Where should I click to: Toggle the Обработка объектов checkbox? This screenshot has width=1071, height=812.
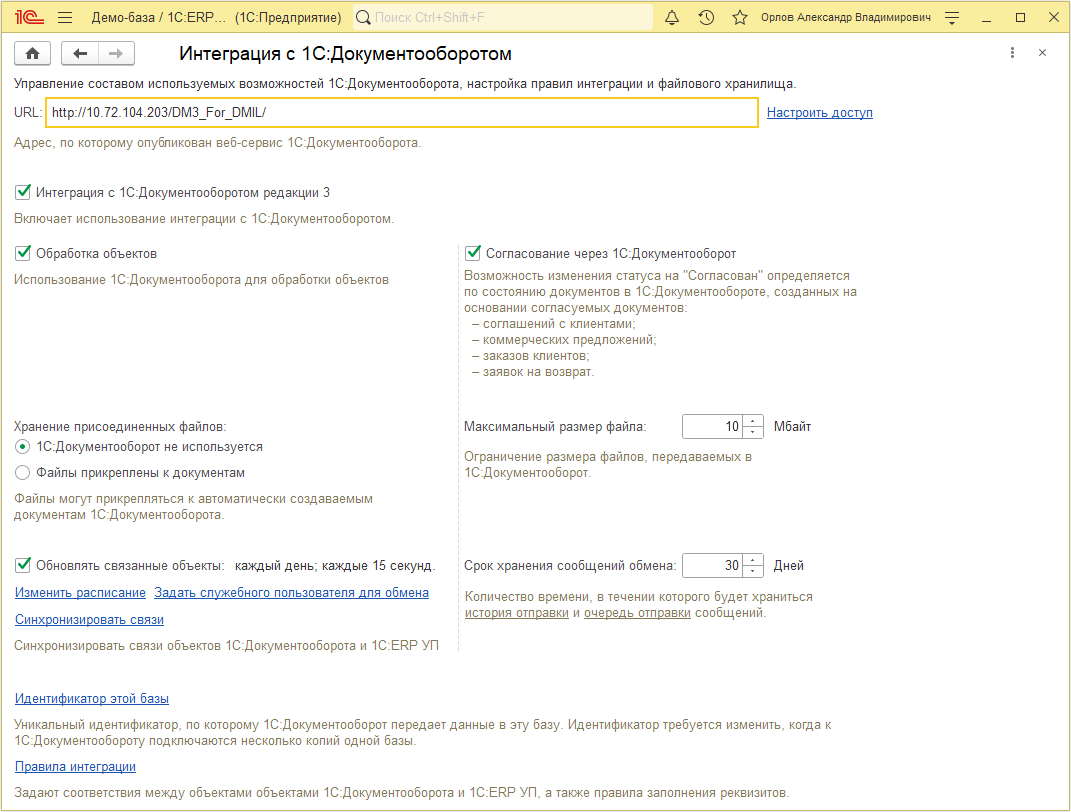click(23, 253)
